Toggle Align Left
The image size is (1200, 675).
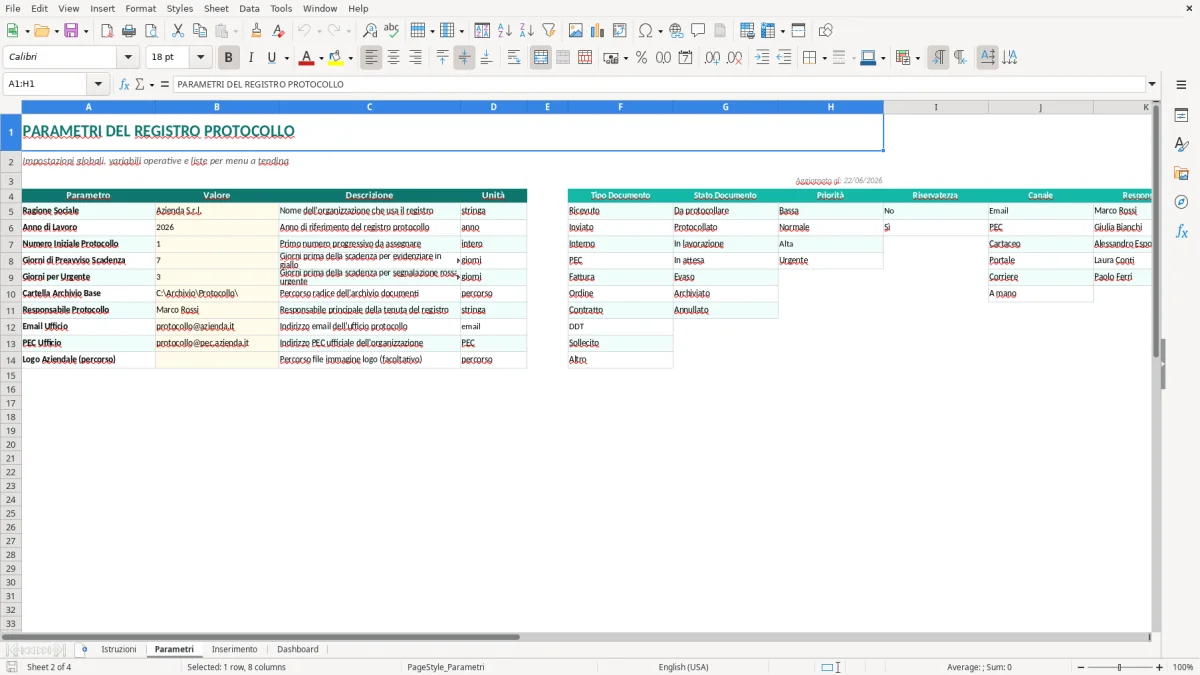coord(372,58)
